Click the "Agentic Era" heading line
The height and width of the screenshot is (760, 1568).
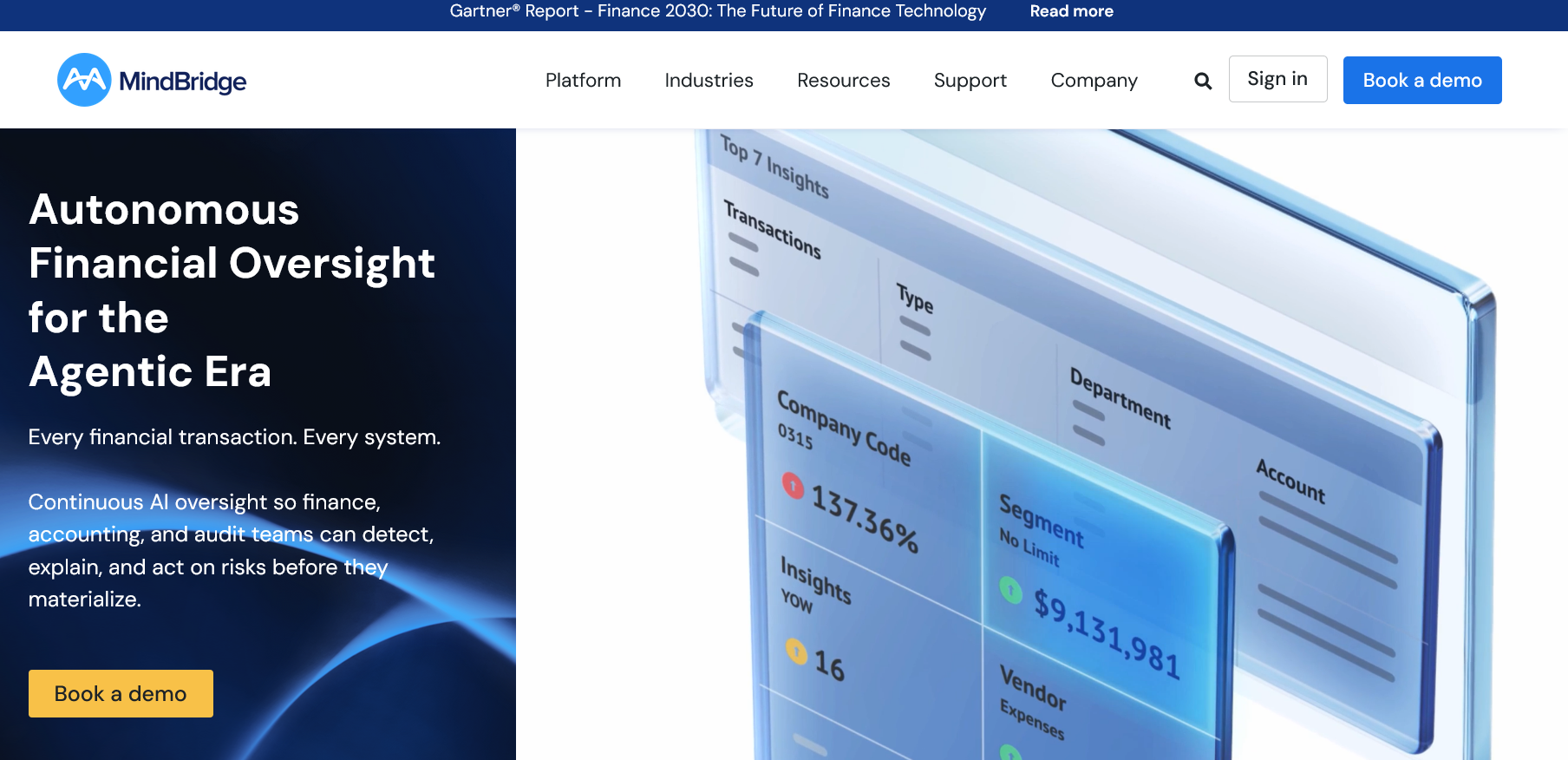click(x=150, y=372)
